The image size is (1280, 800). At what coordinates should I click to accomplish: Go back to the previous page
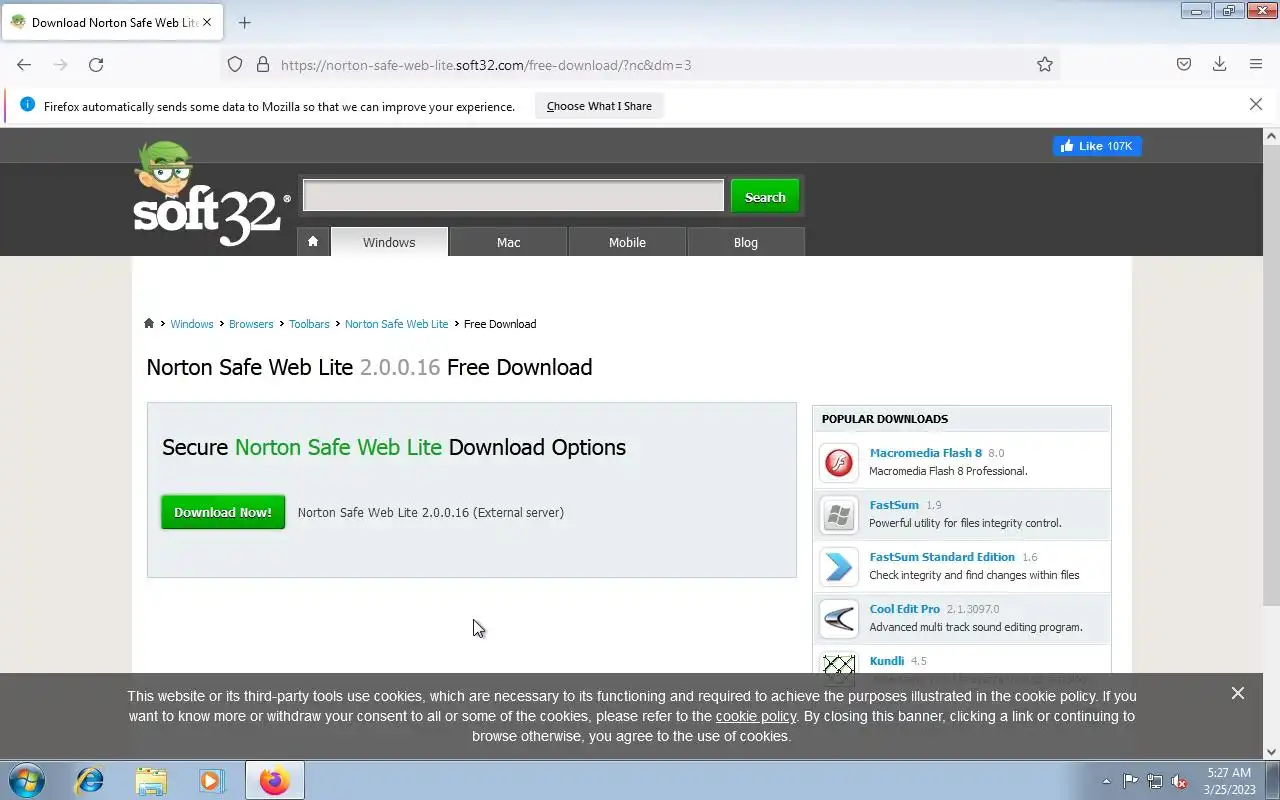(x=24, y=64)
